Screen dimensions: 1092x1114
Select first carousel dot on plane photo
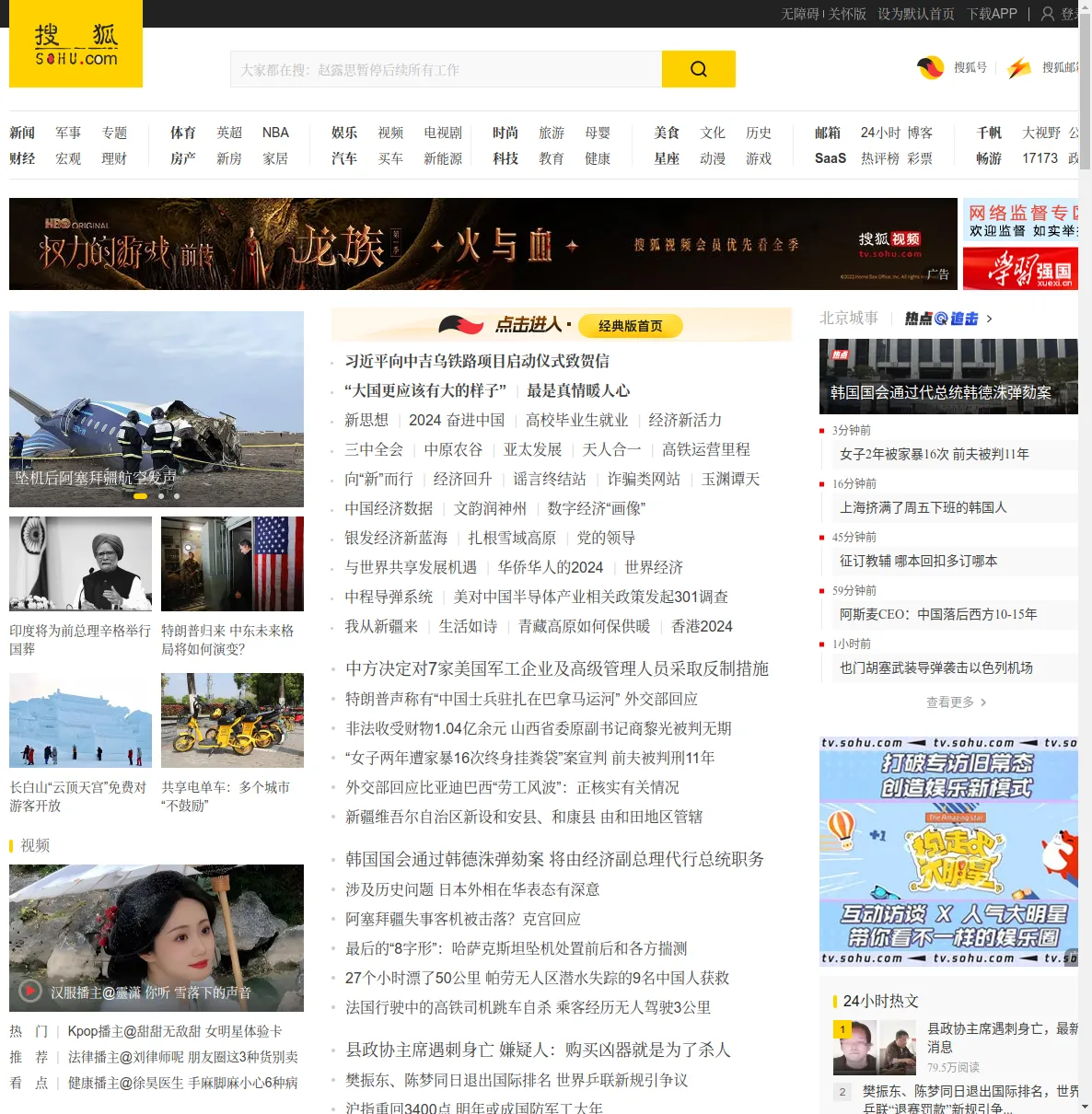(x=141, y=496)
